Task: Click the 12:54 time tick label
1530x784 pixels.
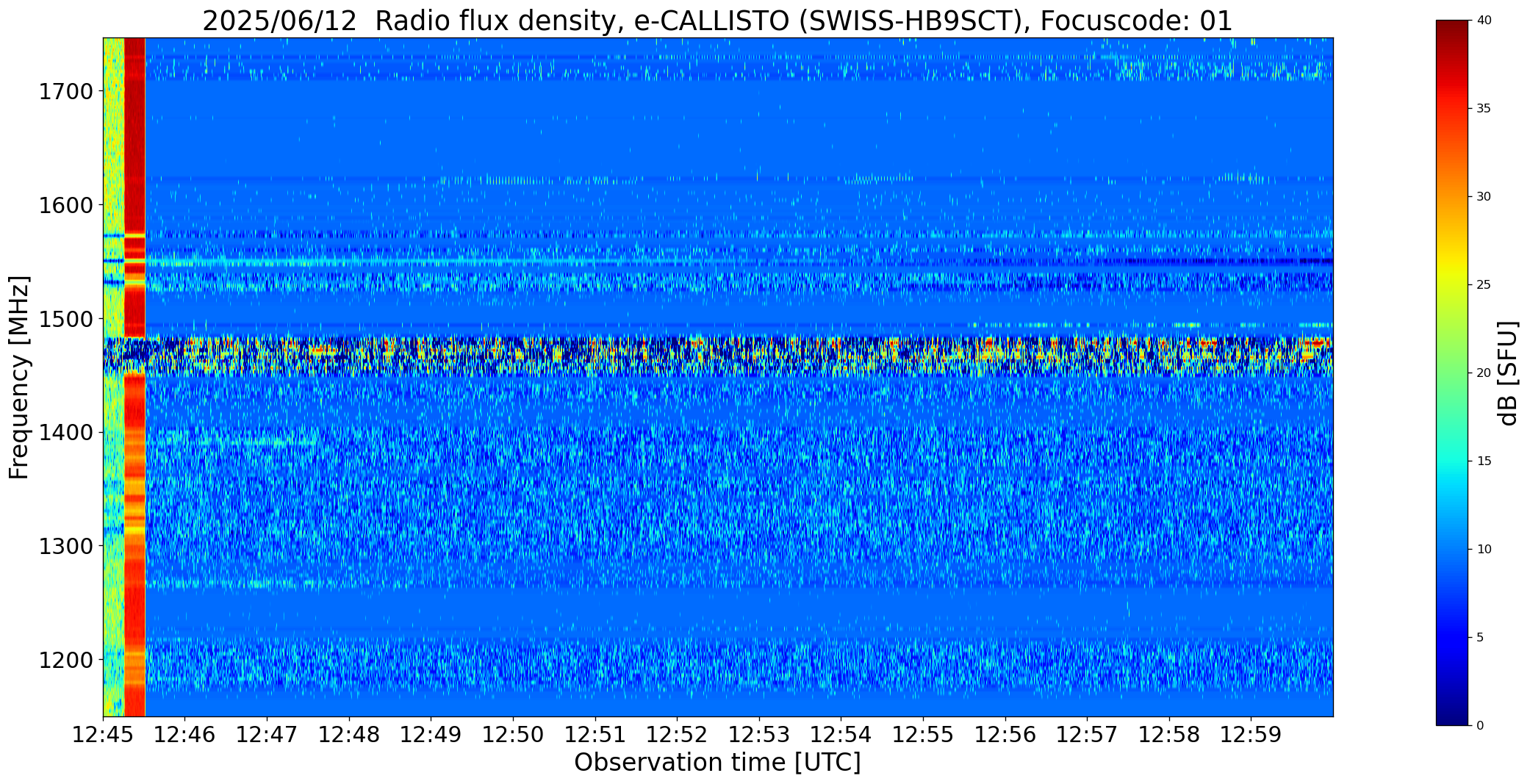Action: pos(841,735)
